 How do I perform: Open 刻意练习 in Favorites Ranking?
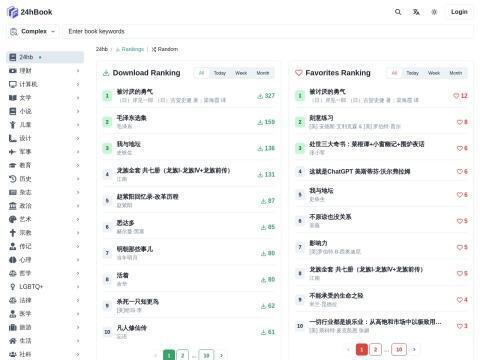(321, 118)
